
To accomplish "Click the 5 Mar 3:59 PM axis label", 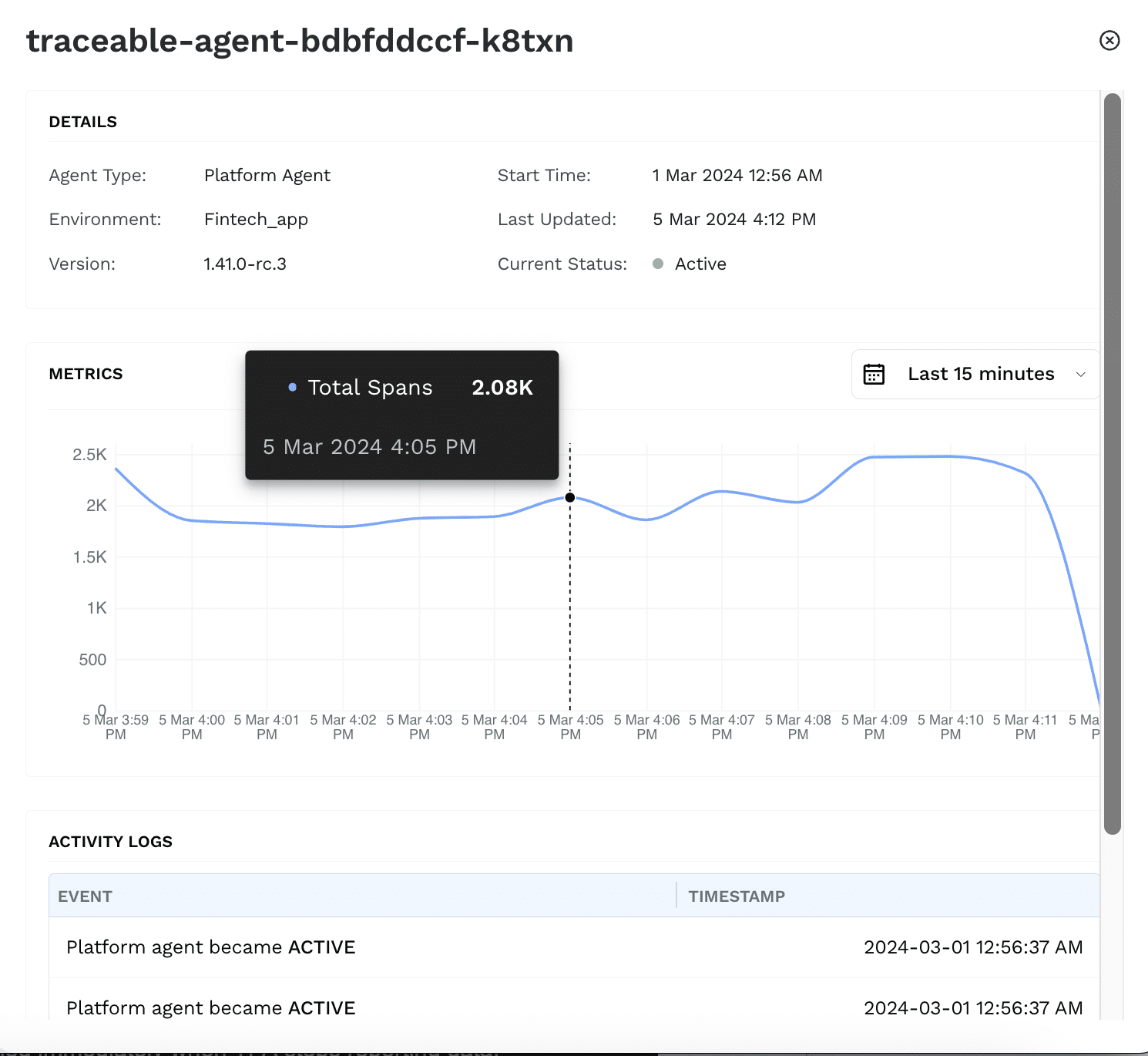I will [116, 727].
